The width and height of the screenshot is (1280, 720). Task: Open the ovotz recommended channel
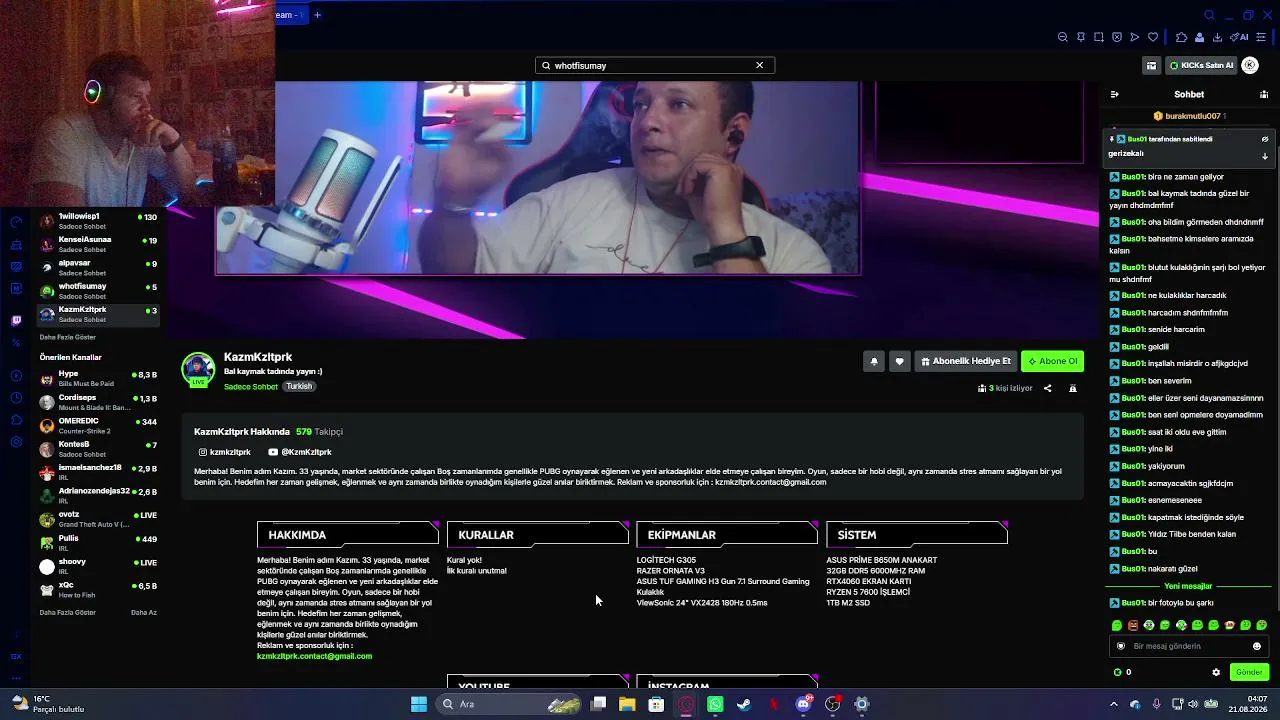(98, 519)
